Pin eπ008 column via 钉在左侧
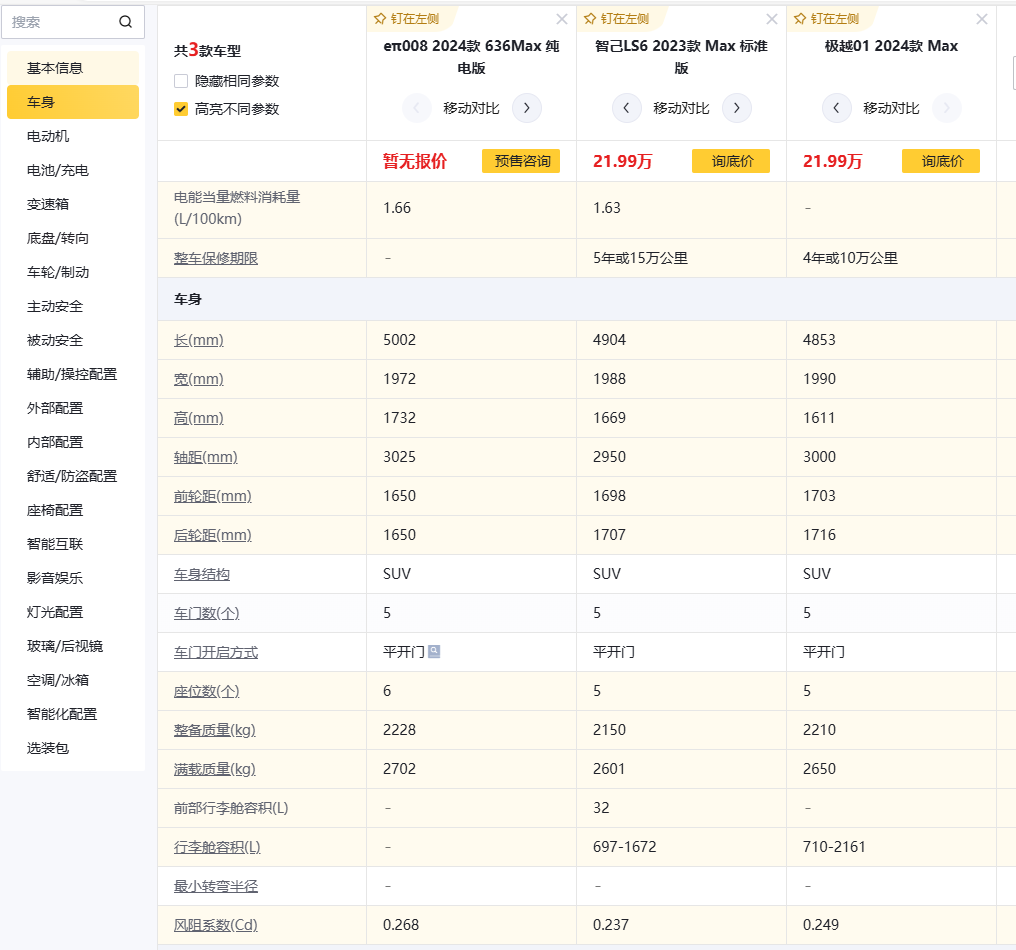This screenshot has width=1016, height=950. [x=406, y=19]
